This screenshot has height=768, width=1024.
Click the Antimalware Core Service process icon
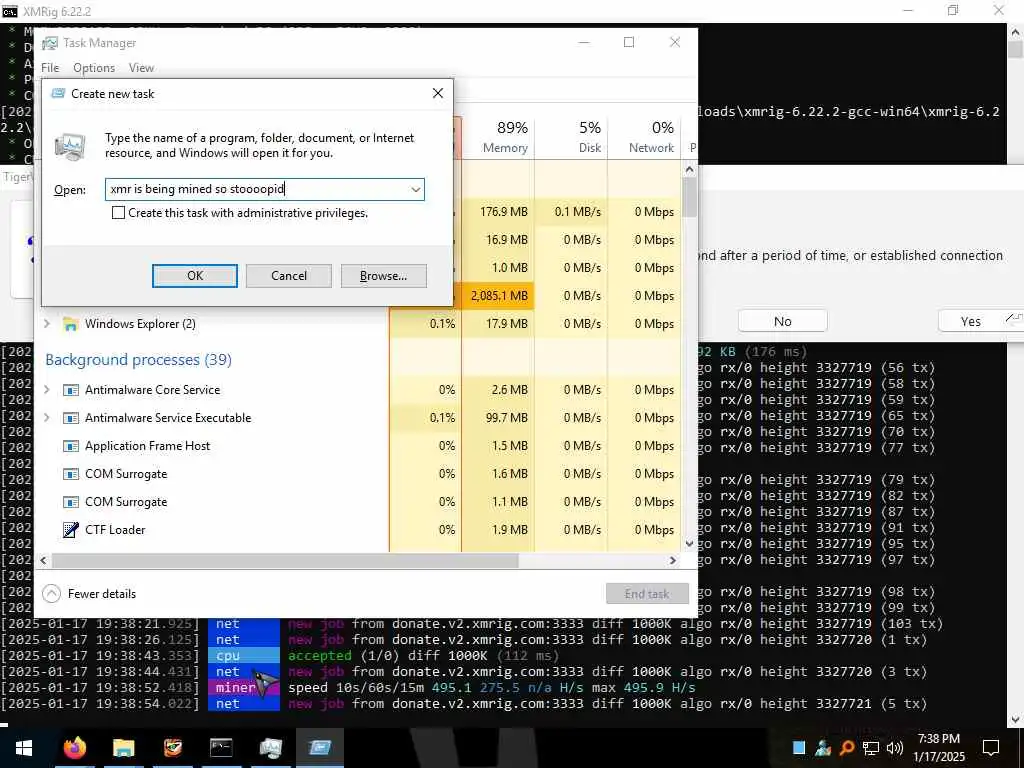71,390
